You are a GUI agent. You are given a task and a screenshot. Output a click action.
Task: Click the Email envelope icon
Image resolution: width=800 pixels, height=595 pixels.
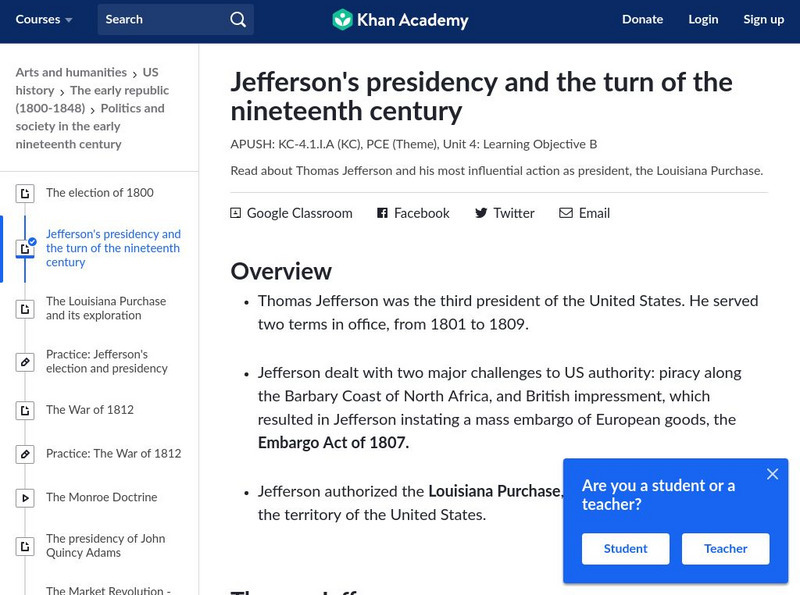tap(566, 213)
